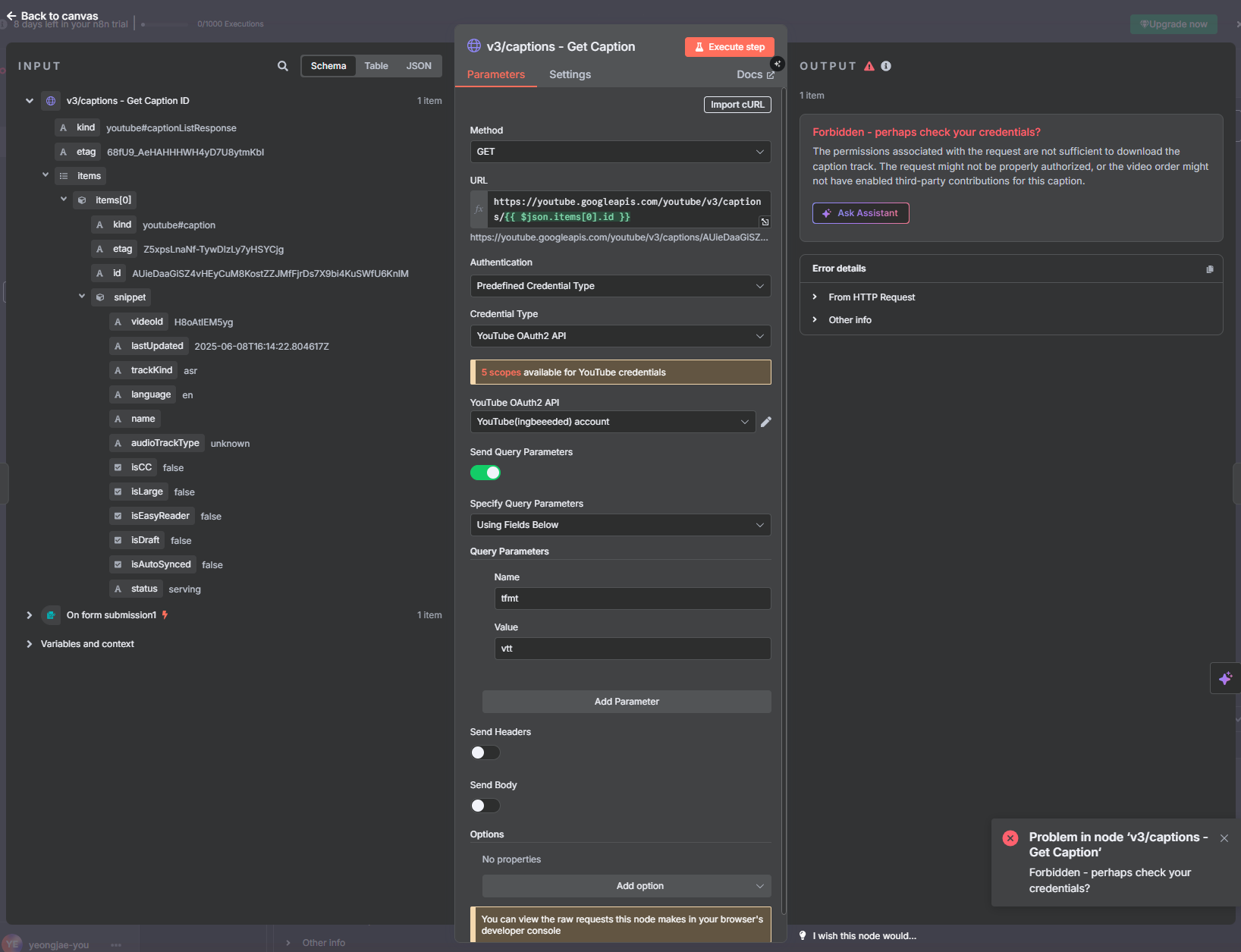Click the parameters panel vertical scrollbar
The width and height of the screenshot is (1241, 952).
[x=784, y=501]
